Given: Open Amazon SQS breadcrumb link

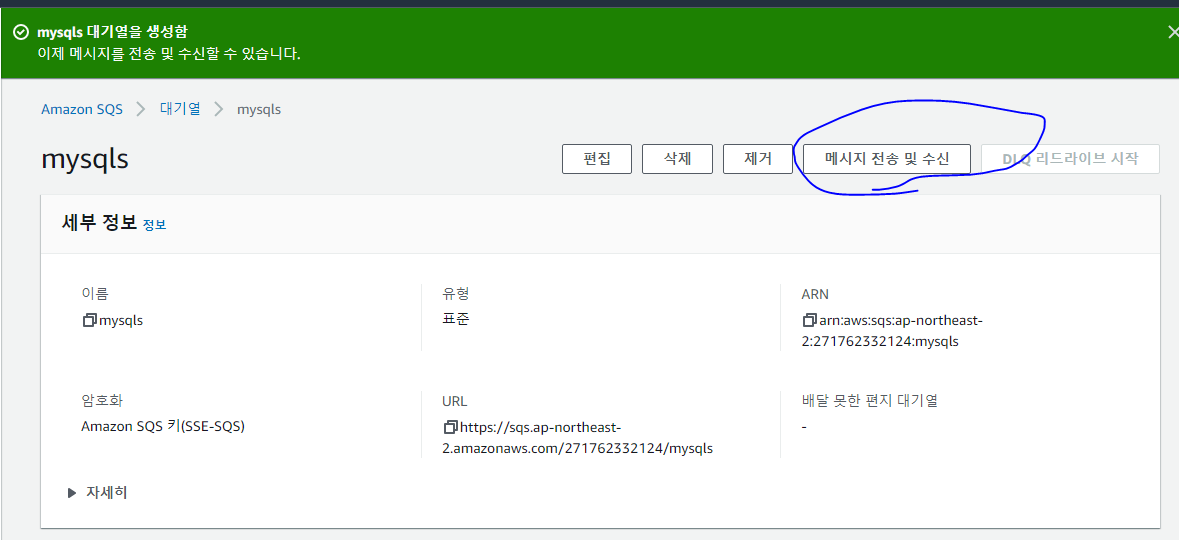Looking at the screenshot, I should coord(82,109).
